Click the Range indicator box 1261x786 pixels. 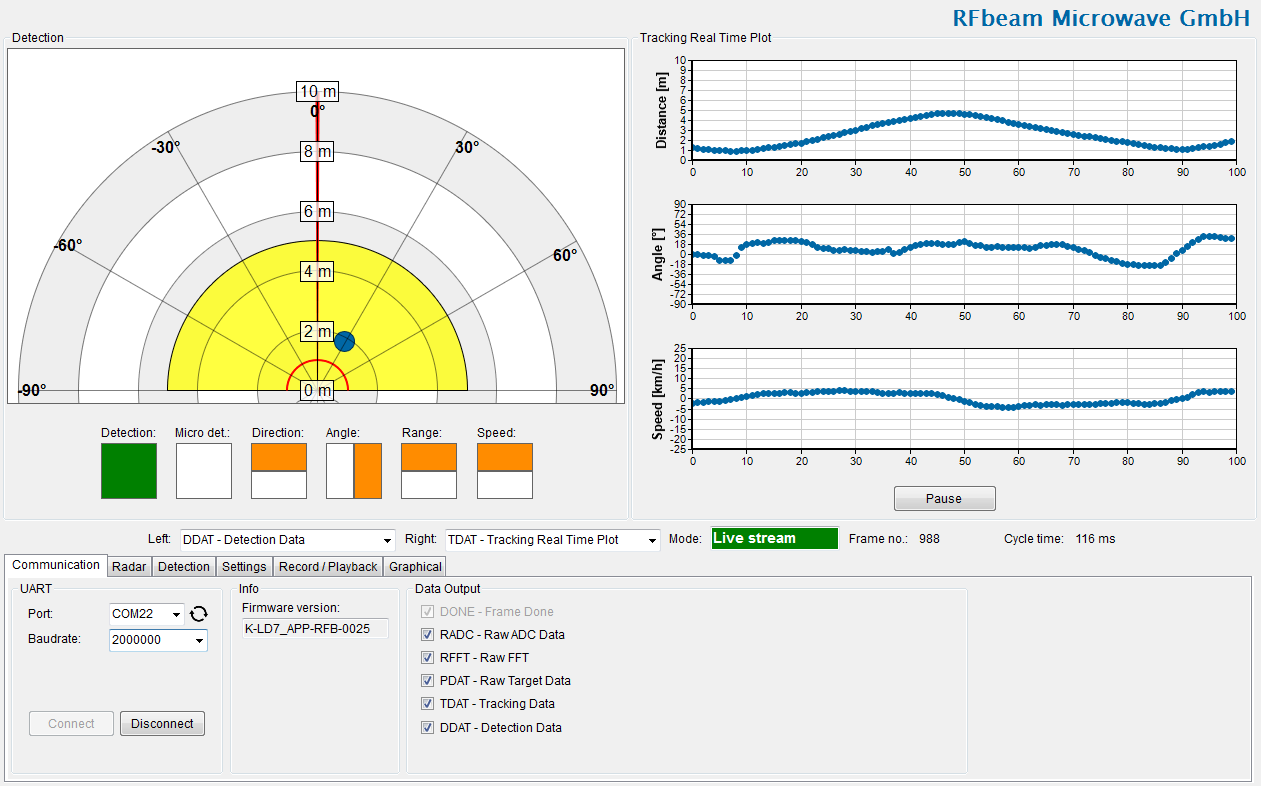pos(429,471)
